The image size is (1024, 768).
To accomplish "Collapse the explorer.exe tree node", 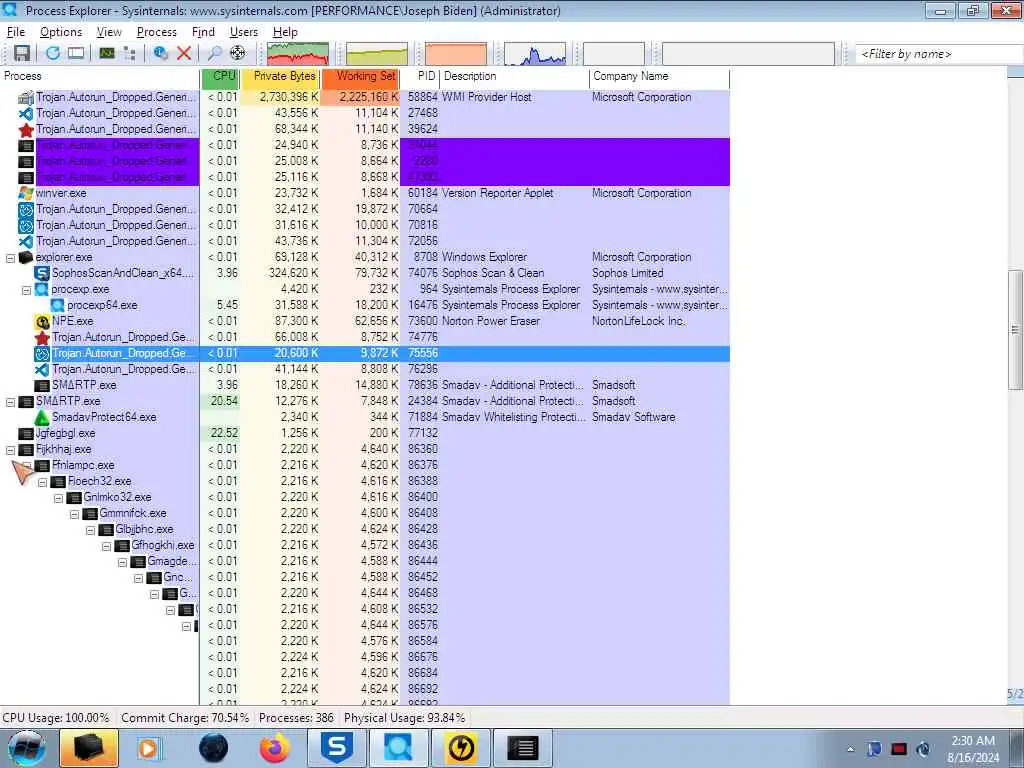I will 10,258.
